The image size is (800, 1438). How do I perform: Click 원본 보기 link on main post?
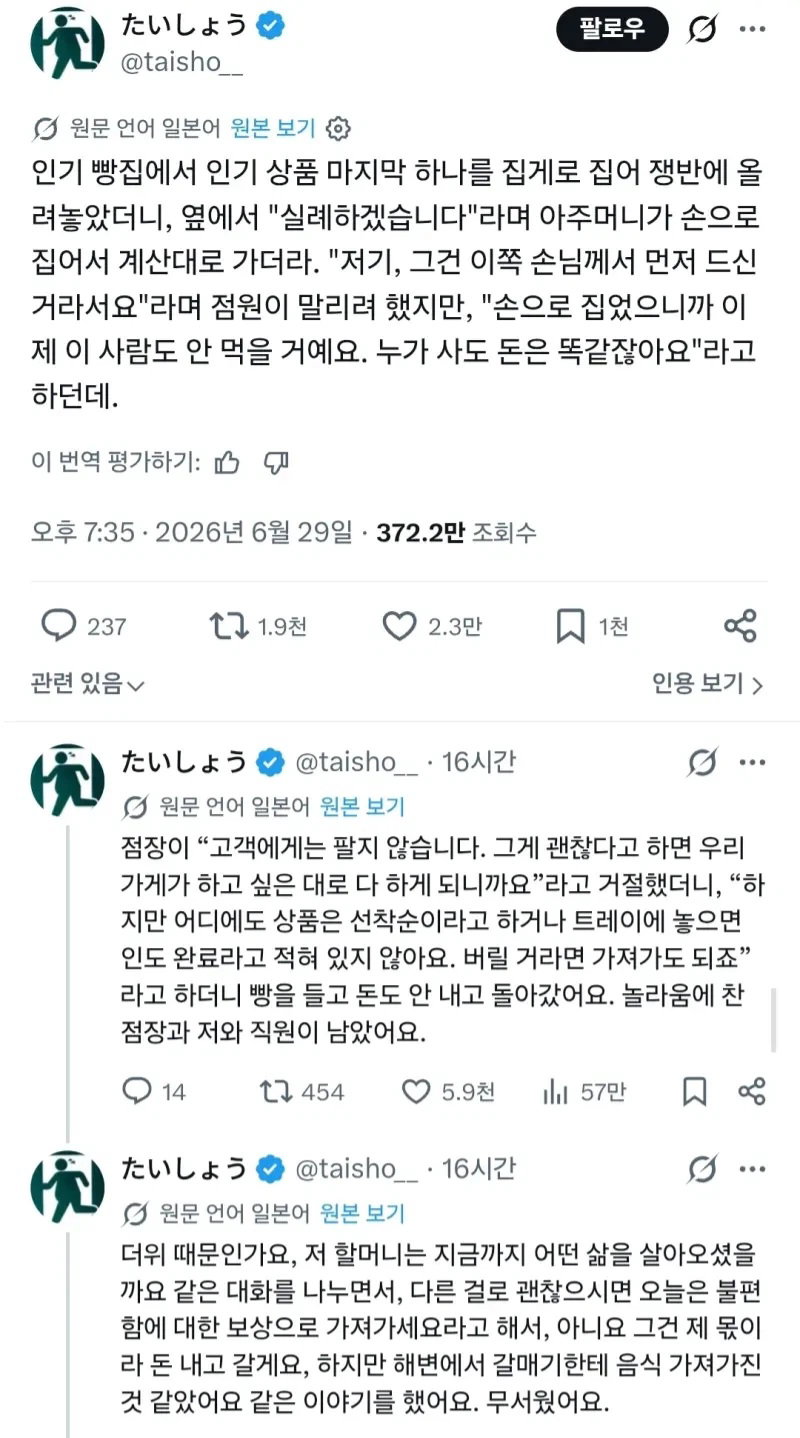pos(272,128)
